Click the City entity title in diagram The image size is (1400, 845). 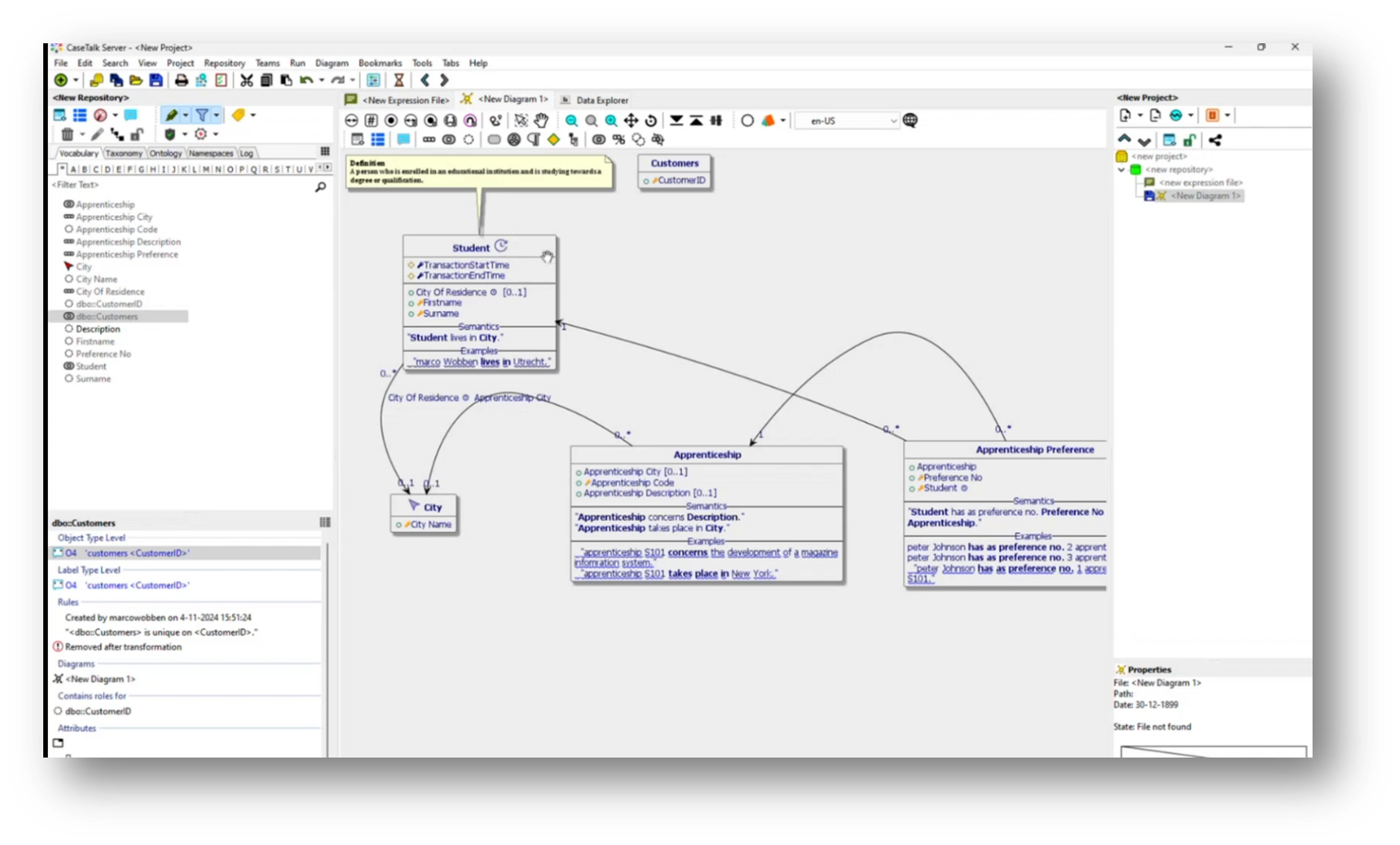tap(433, 507)
